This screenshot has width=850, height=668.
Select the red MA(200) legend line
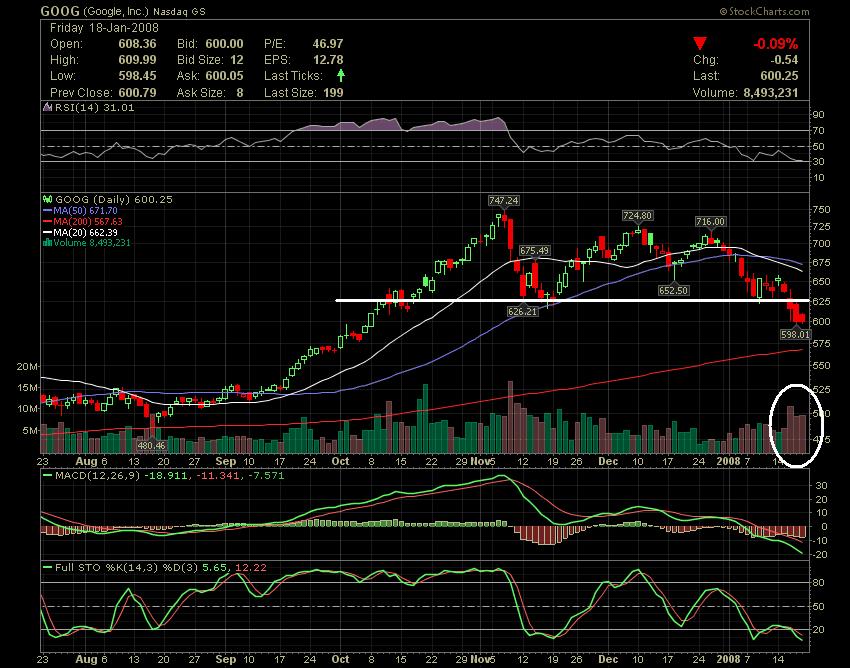47,221
